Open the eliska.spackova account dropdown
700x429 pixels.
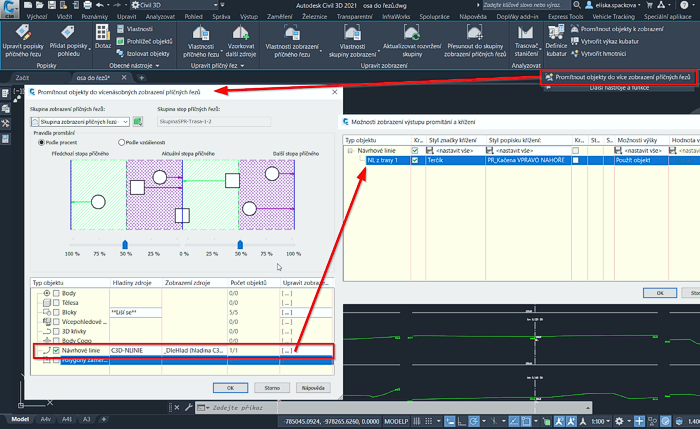coord(612,5)
